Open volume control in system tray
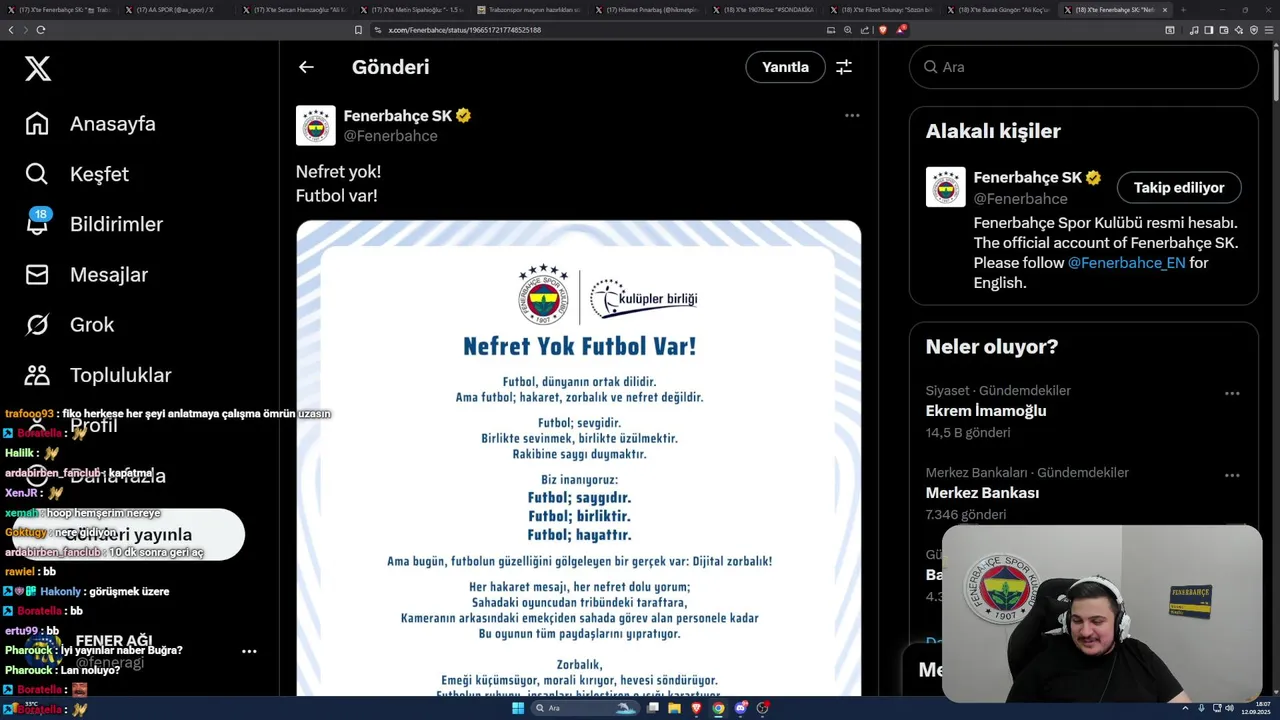Screen dimensions: 1280x720 click(x=1228, y=708)
